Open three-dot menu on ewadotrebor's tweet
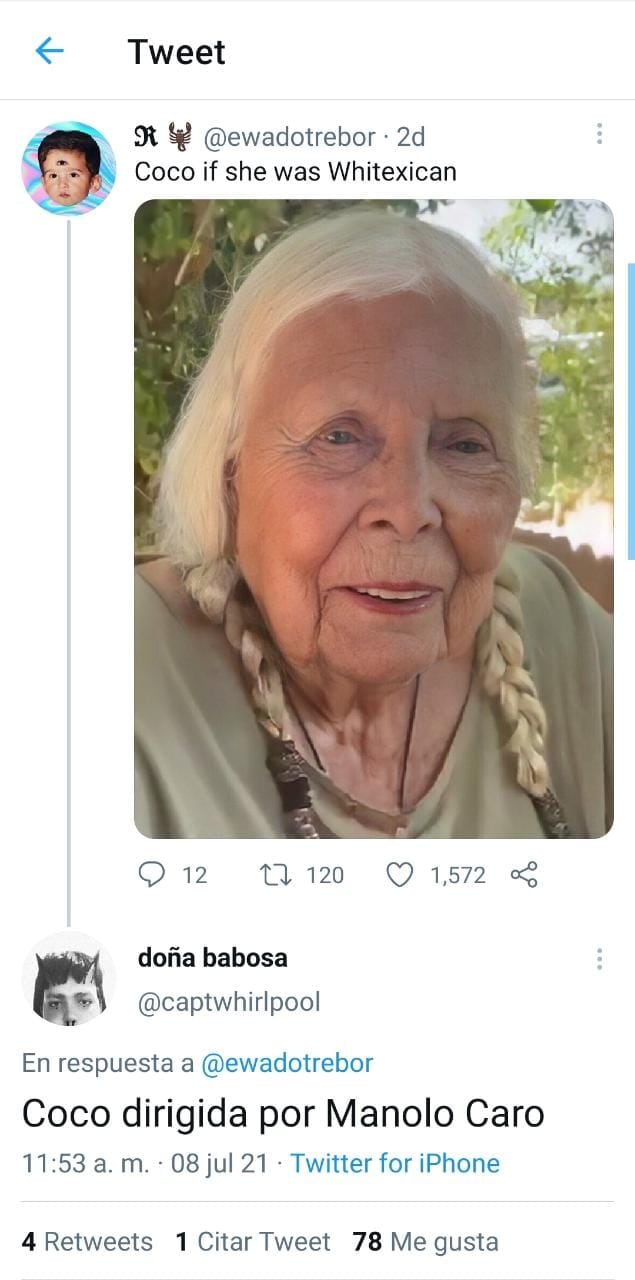 [599, 134]
